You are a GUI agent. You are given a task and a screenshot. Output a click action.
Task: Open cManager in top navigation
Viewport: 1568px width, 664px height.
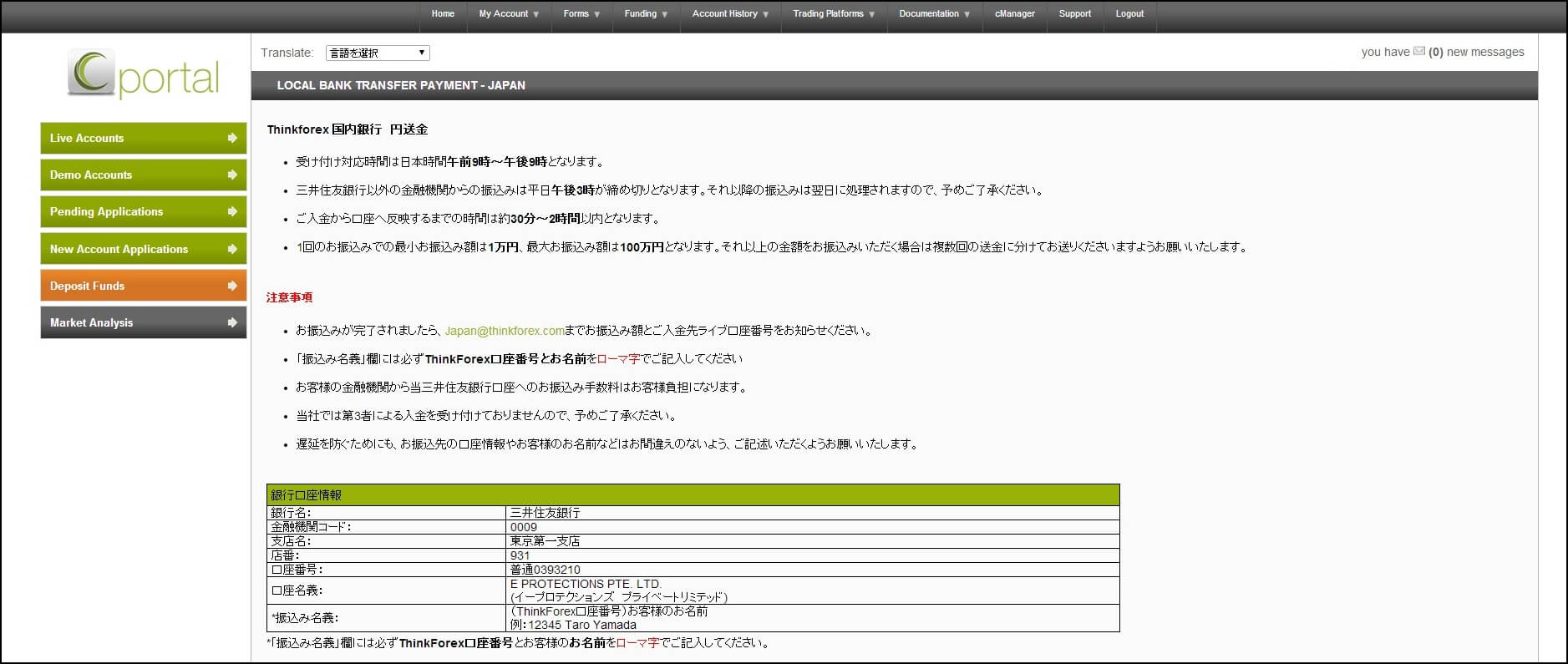point(1014,13)
